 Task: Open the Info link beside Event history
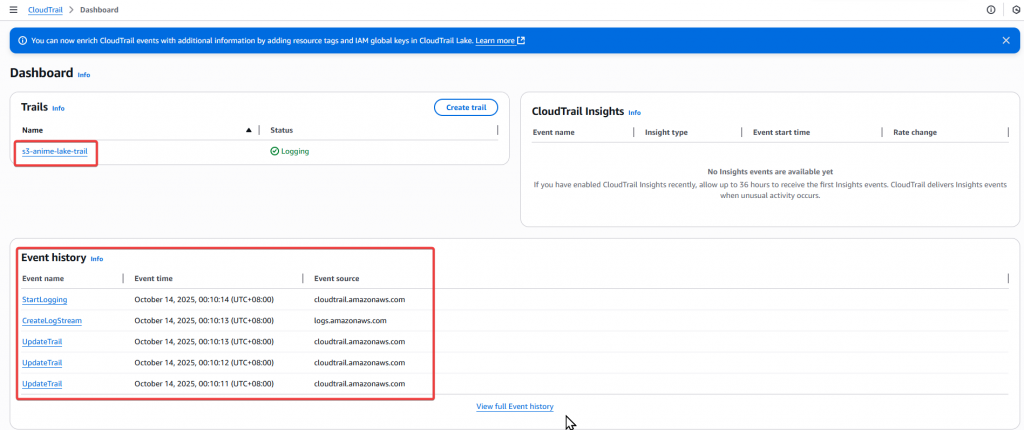click(97, 259)
